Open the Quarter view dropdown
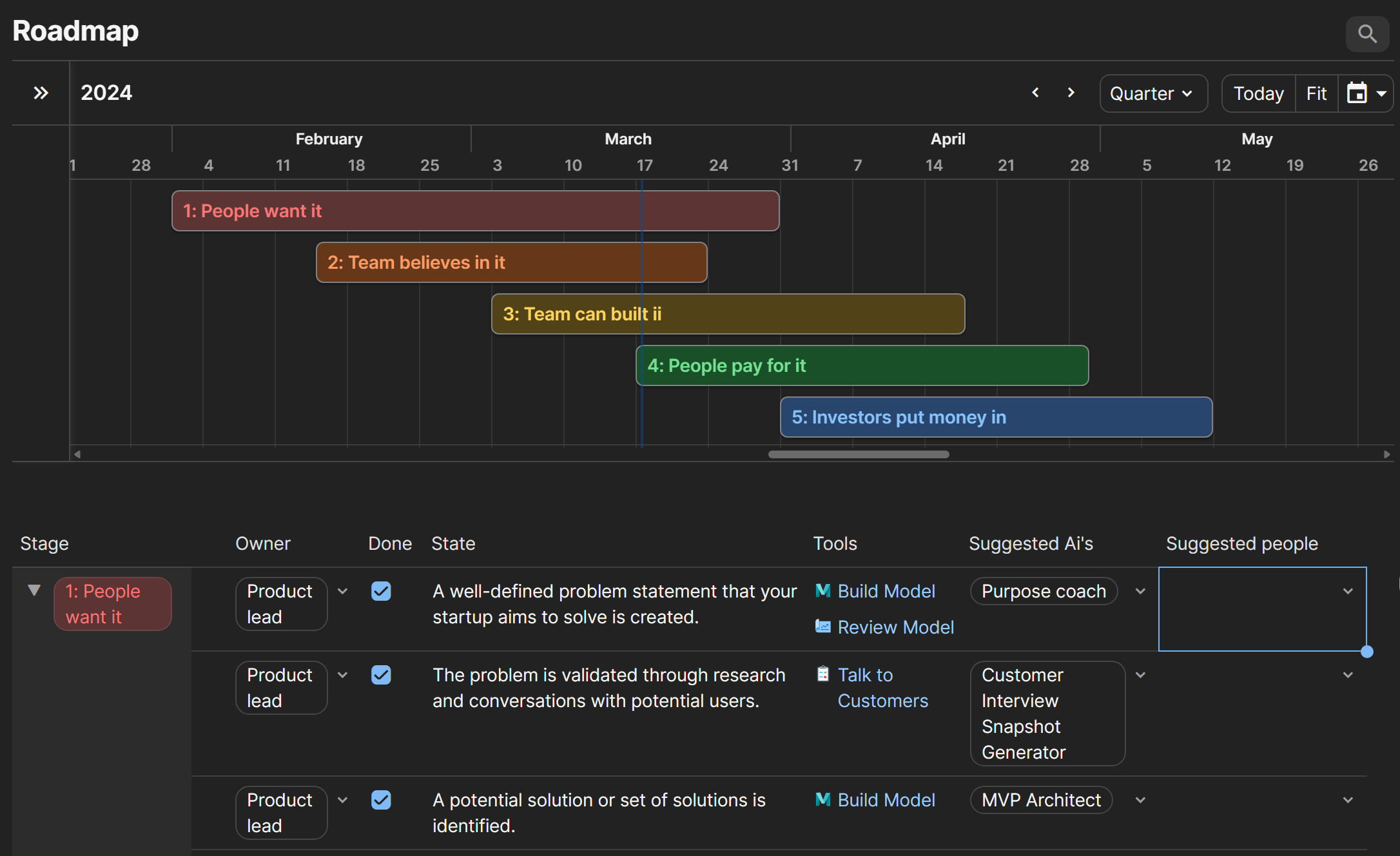Viewport: 1400px width, 856px height. pyautogui.click(x=1152, y=93)
